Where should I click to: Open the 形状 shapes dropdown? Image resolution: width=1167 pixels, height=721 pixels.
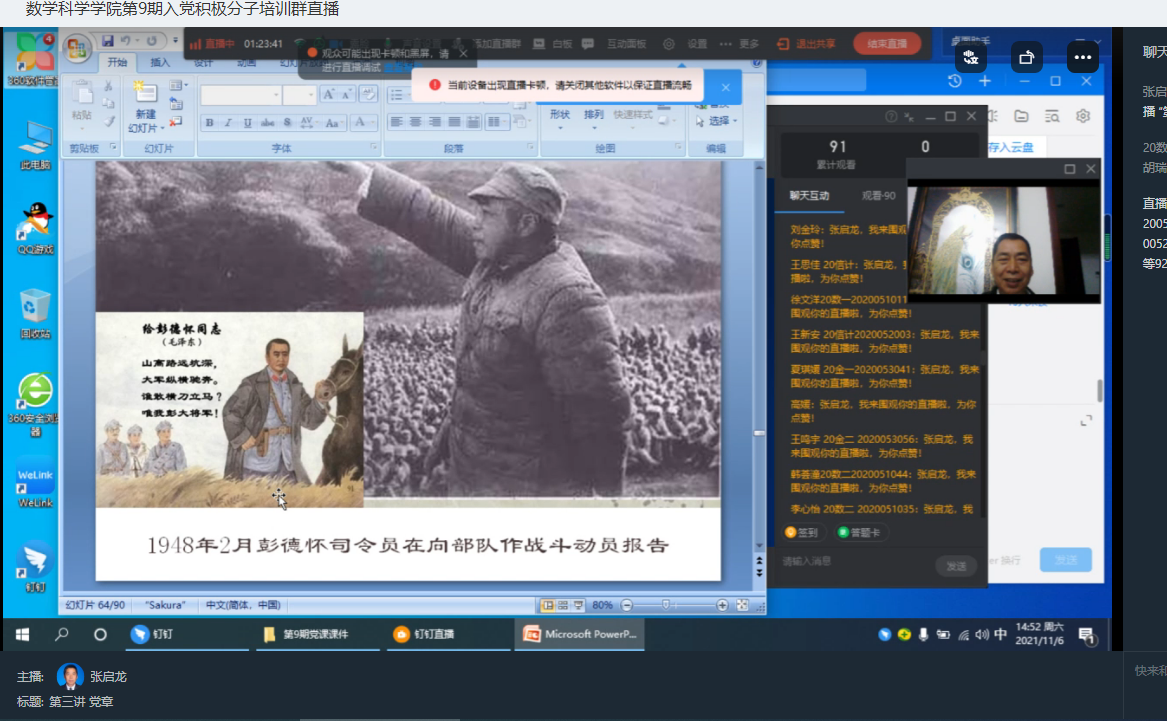pyautogui.click(x=560, y=118)
